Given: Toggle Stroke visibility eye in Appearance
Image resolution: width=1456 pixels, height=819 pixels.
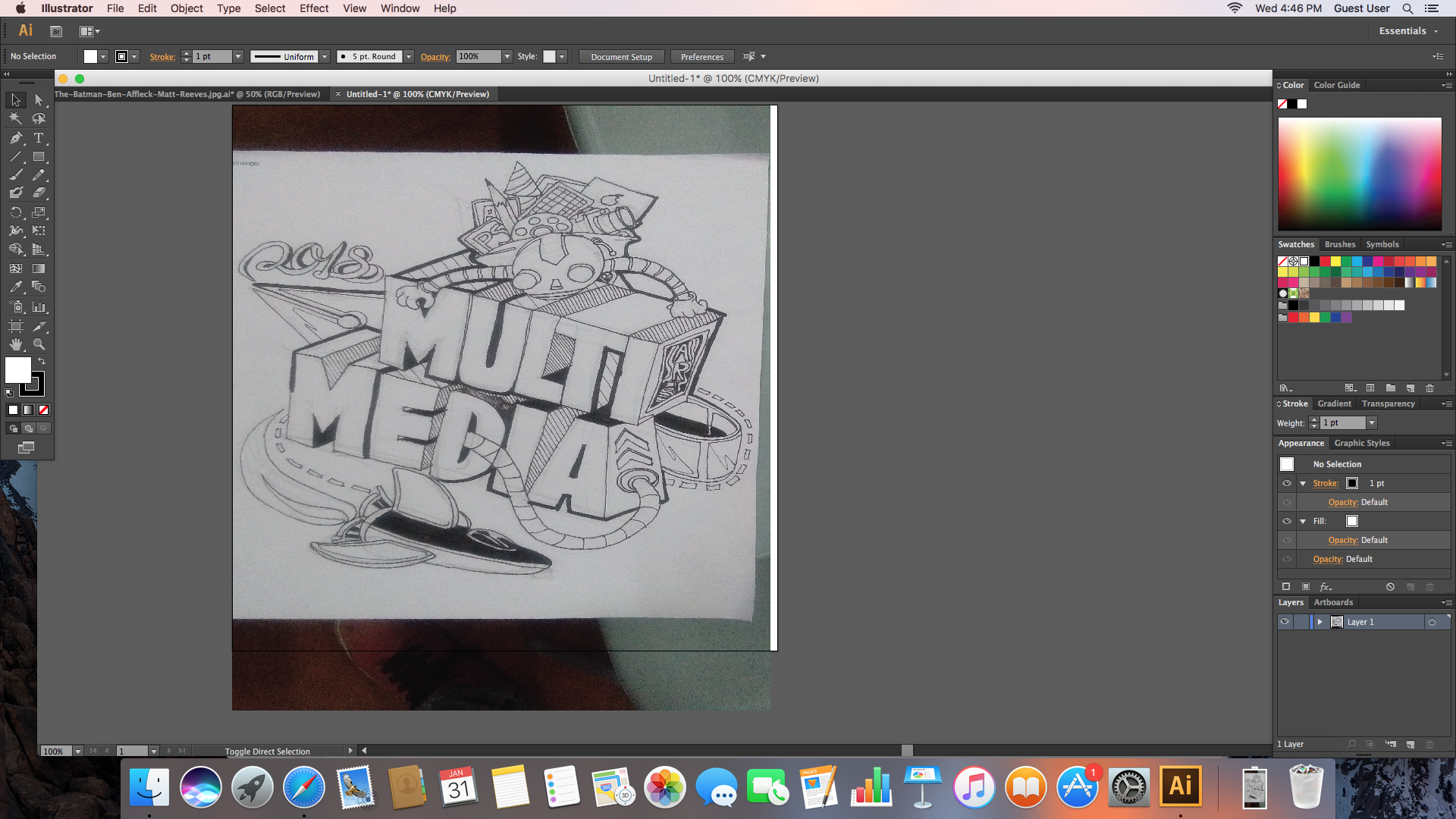Looking at the screenshot, I should click(x=1287, y=483).
